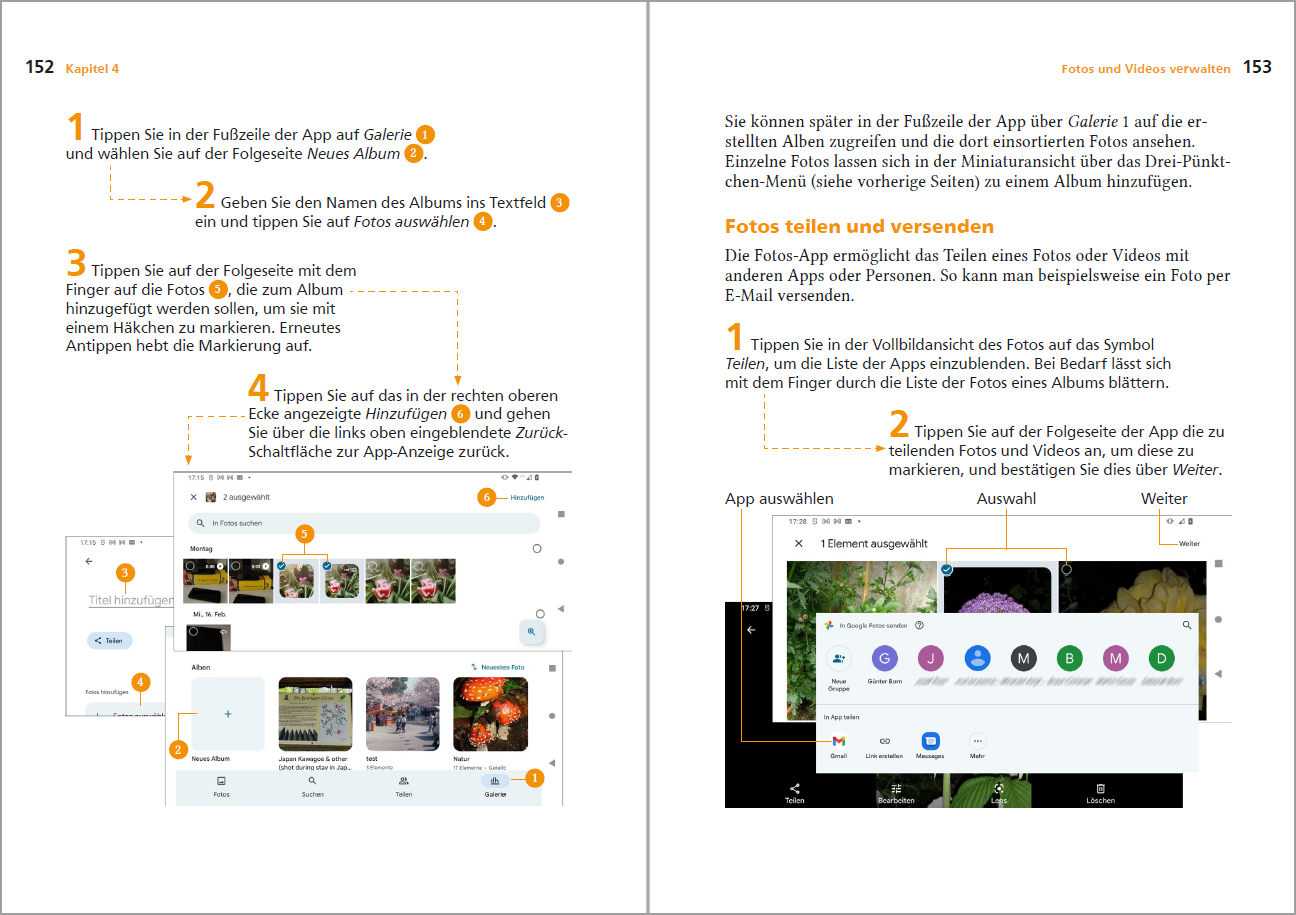Select the yellow flower photo's empty circle

tap(1066, 568)
